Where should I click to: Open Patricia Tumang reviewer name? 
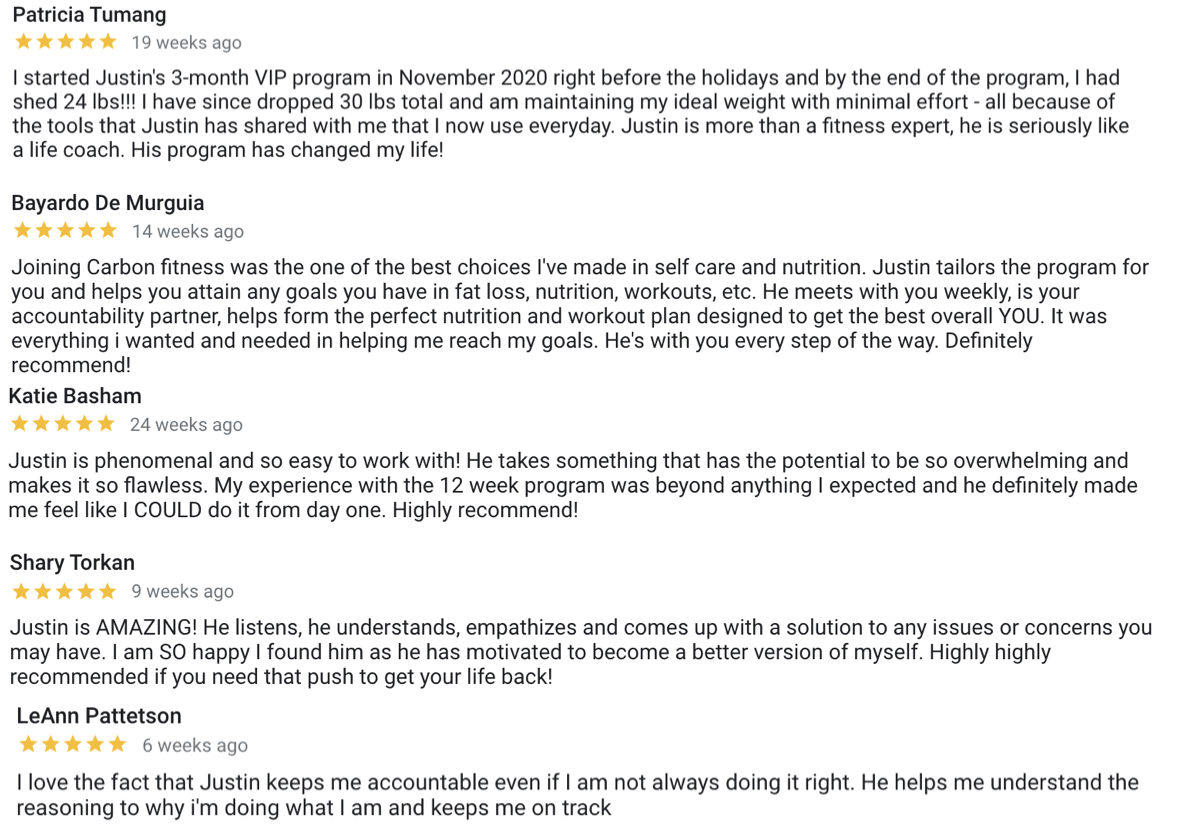tap(89, 14)
